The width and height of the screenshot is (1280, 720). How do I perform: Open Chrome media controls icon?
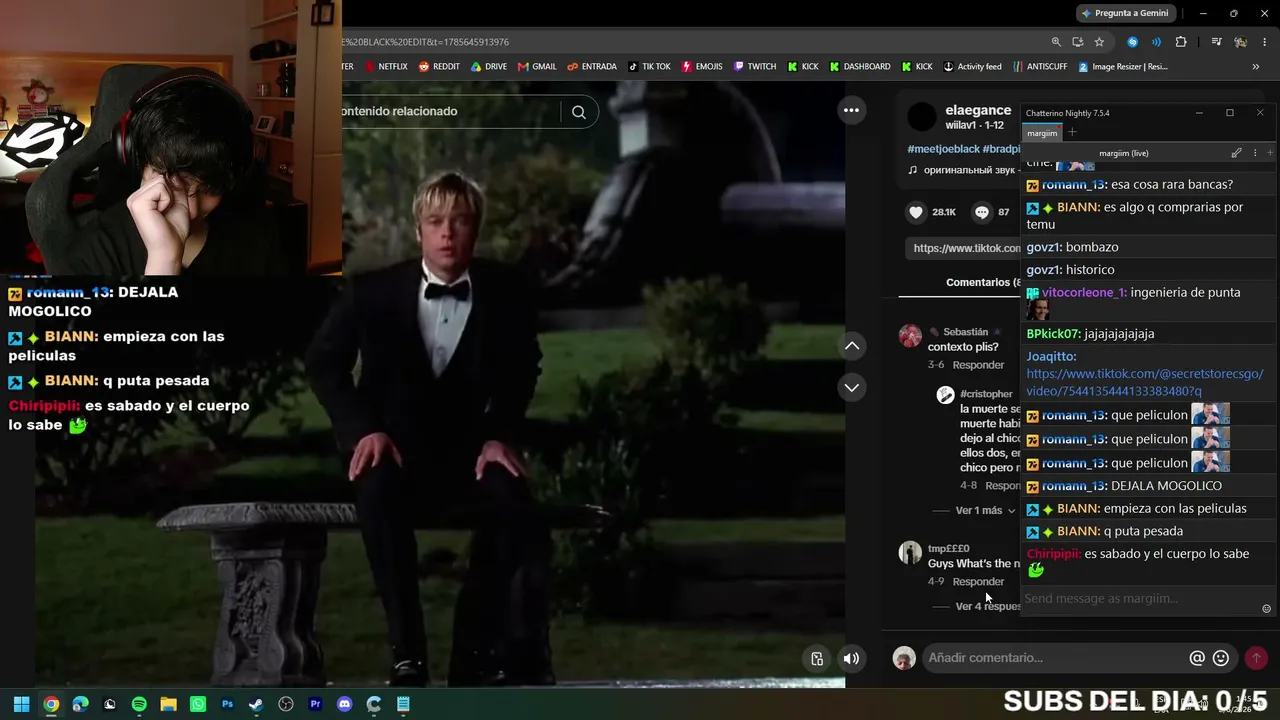(1216, 42)
